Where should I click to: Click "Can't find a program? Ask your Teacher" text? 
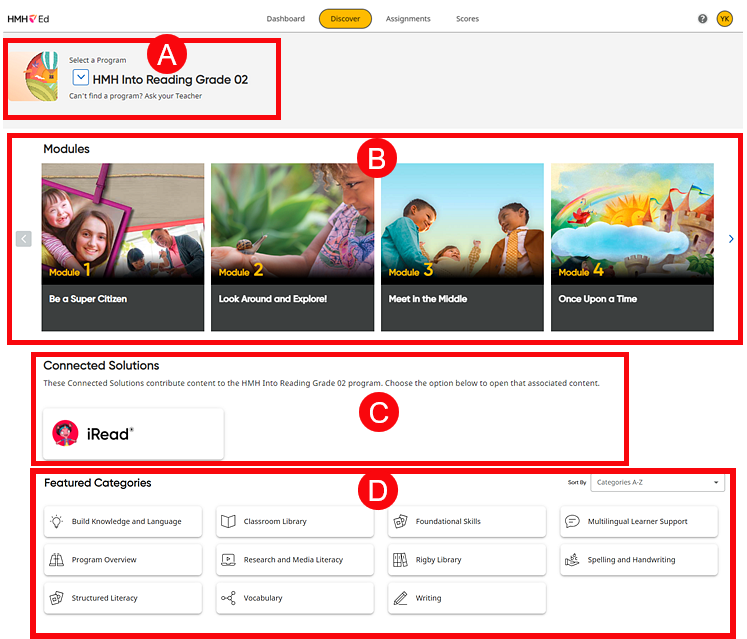coord(135,96)
